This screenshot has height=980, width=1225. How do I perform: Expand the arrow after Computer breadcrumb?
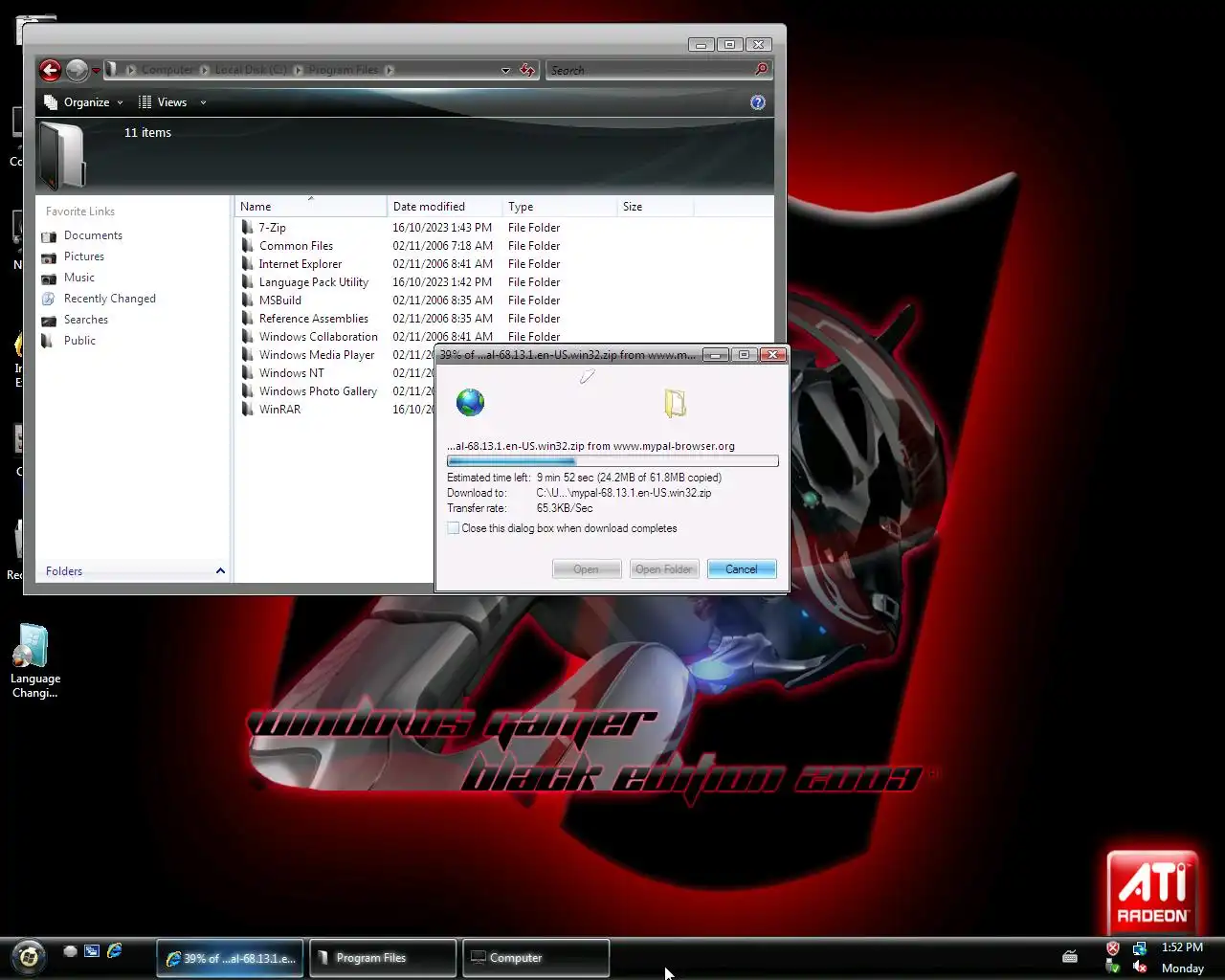[204, 70]
